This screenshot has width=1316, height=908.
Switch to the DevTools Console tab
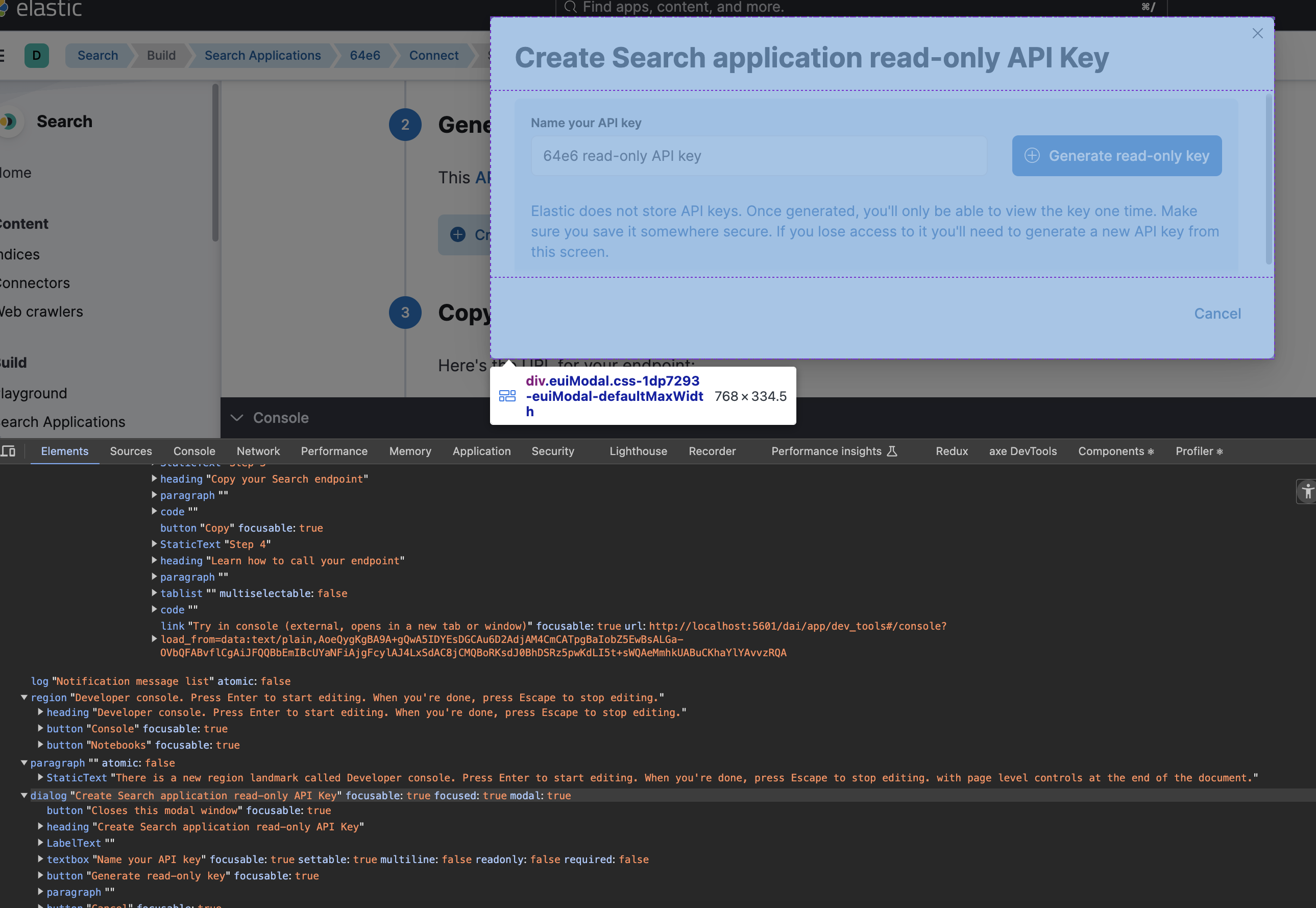coord(194,451)
